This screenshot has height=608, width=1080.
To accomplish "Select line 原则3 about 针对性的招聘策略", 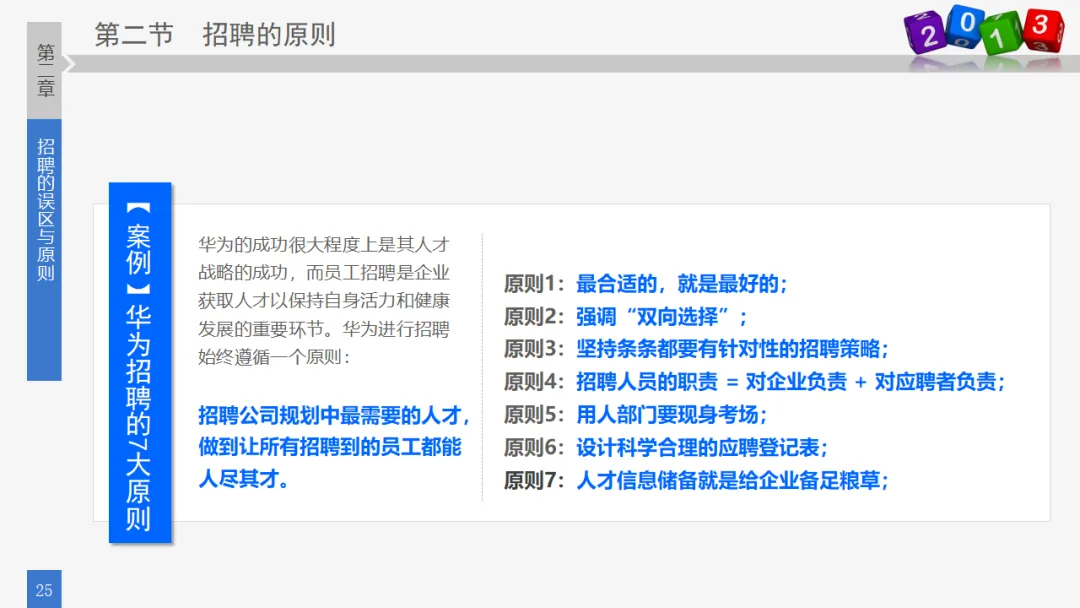I will (x=696, y=349).
